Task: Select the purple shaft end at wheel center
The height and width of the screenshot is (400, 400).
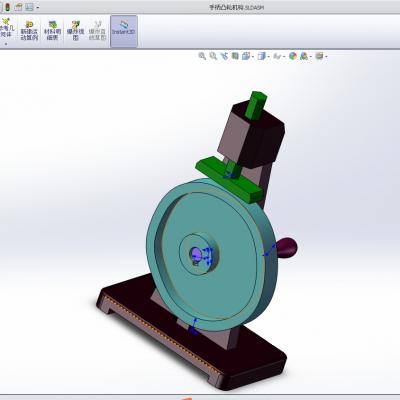Action: click(197, 254)
